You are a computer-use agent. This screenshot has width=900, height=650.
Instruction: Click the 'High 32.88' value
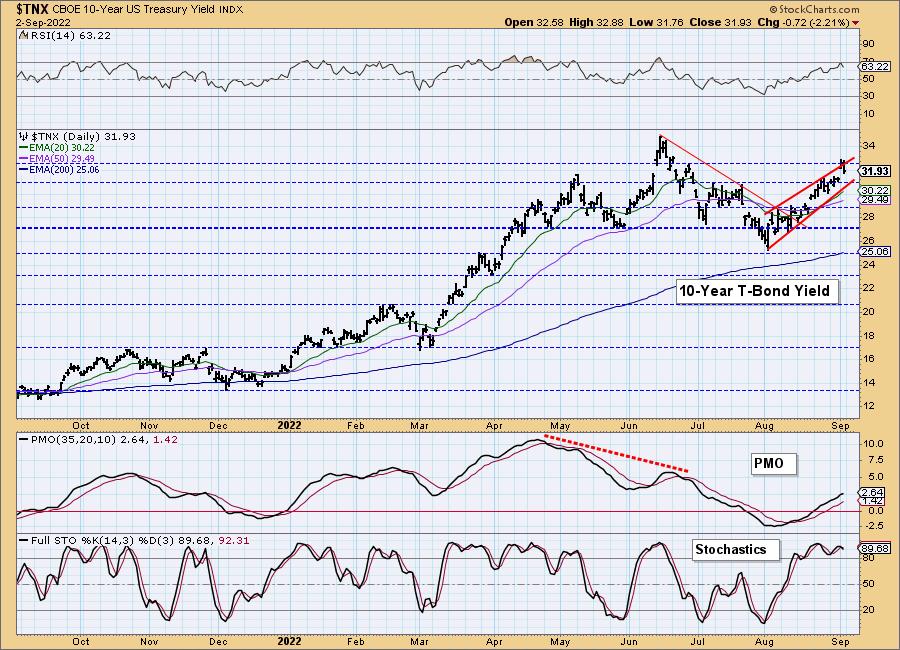coord(596,22)
